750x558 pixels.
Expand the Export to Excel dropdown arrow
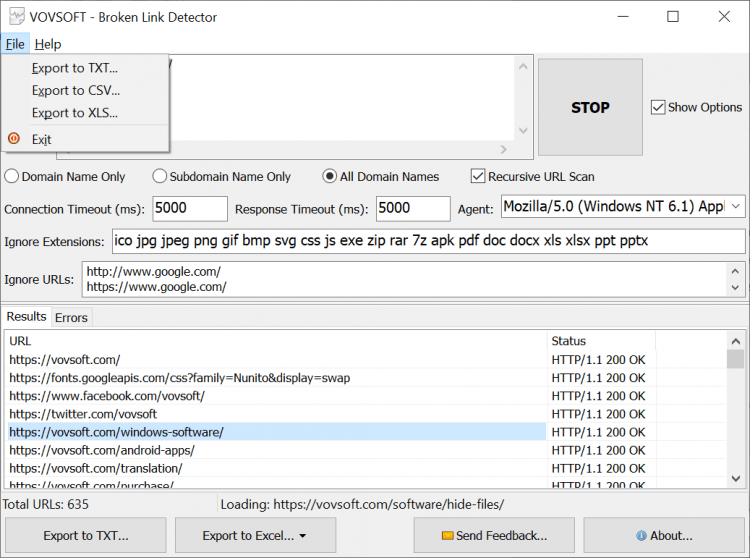(303, 536)
